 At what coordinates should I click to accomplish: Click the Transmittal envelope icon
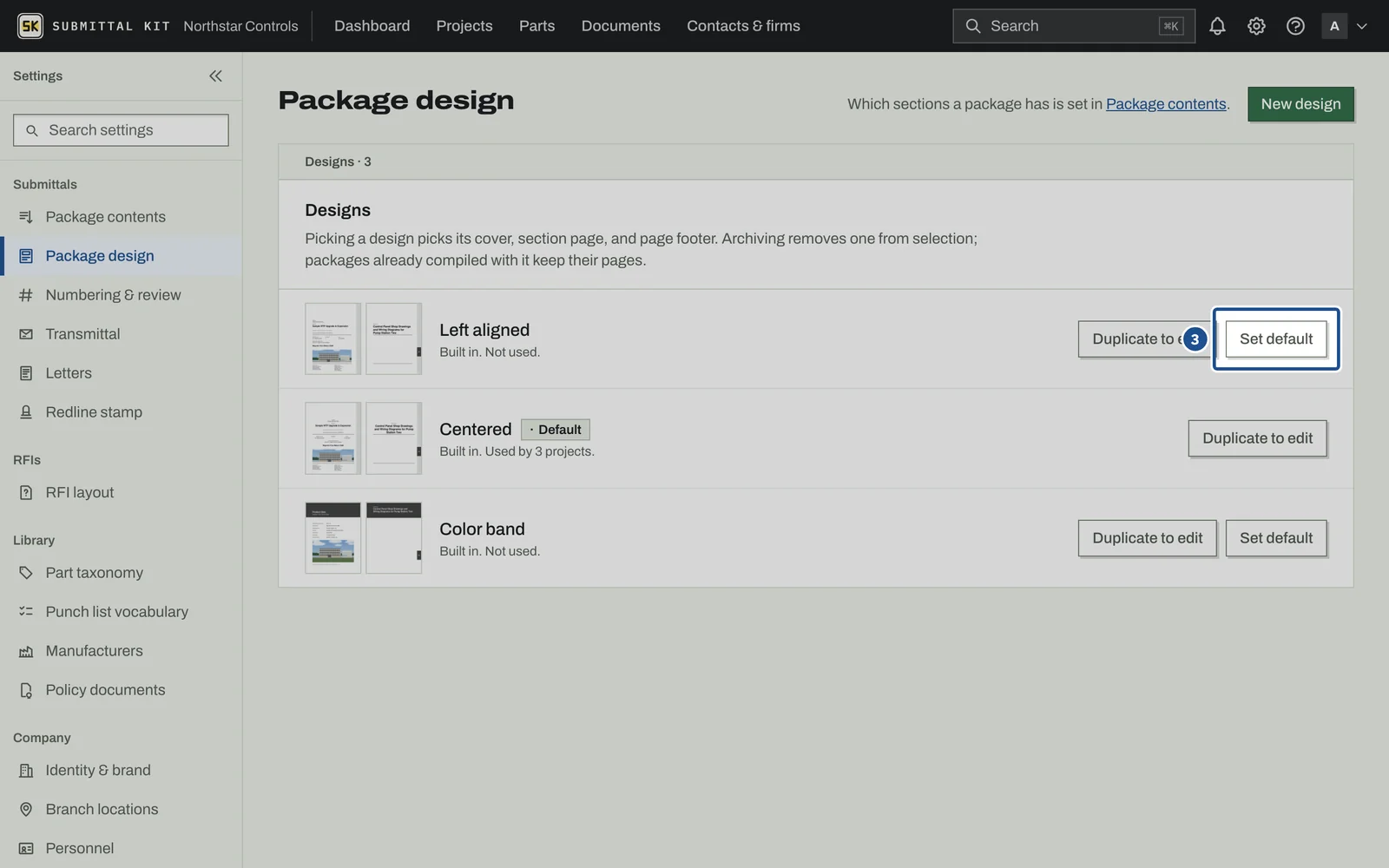tap(26, 334)
